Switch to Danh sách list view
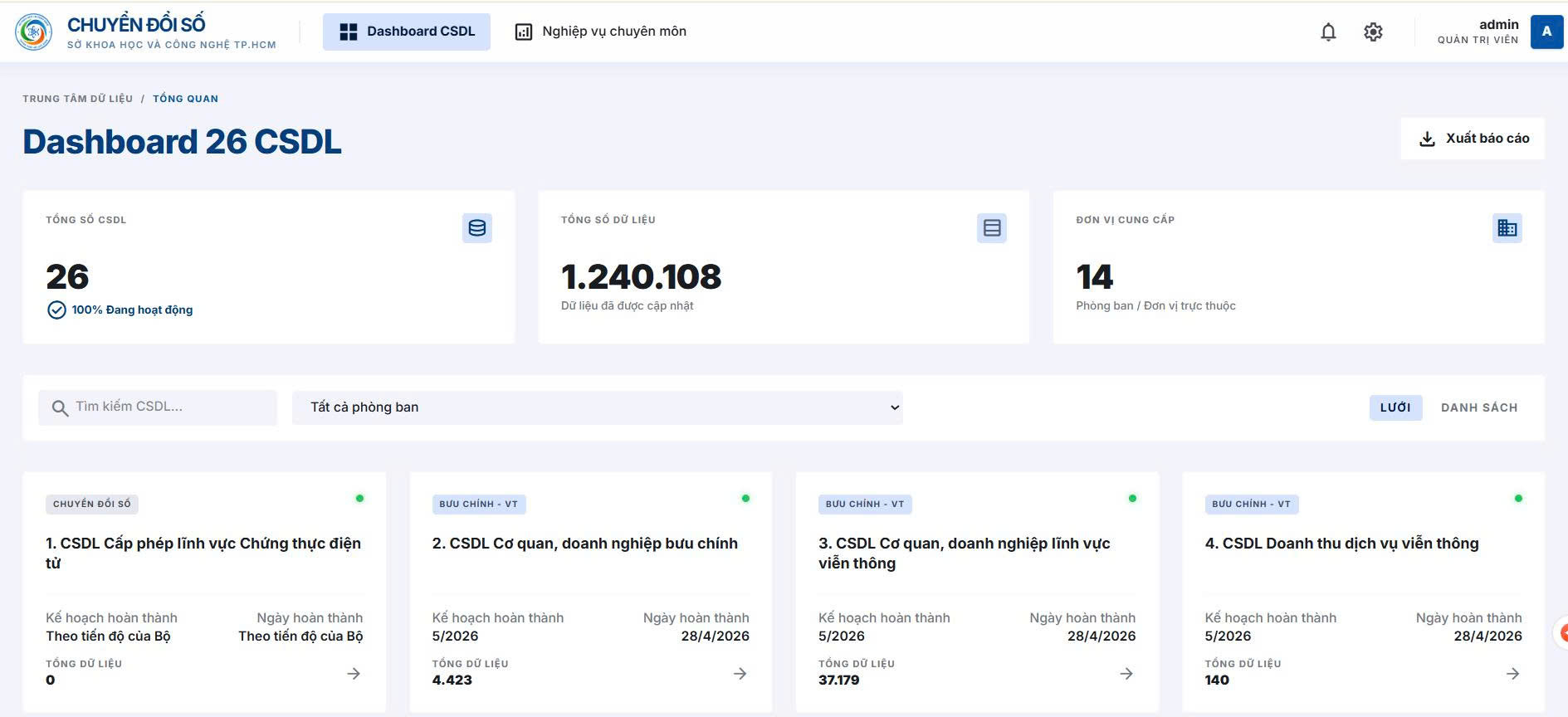The width and height of the screenshot is (1568, 717). (x=1479, y=407)
